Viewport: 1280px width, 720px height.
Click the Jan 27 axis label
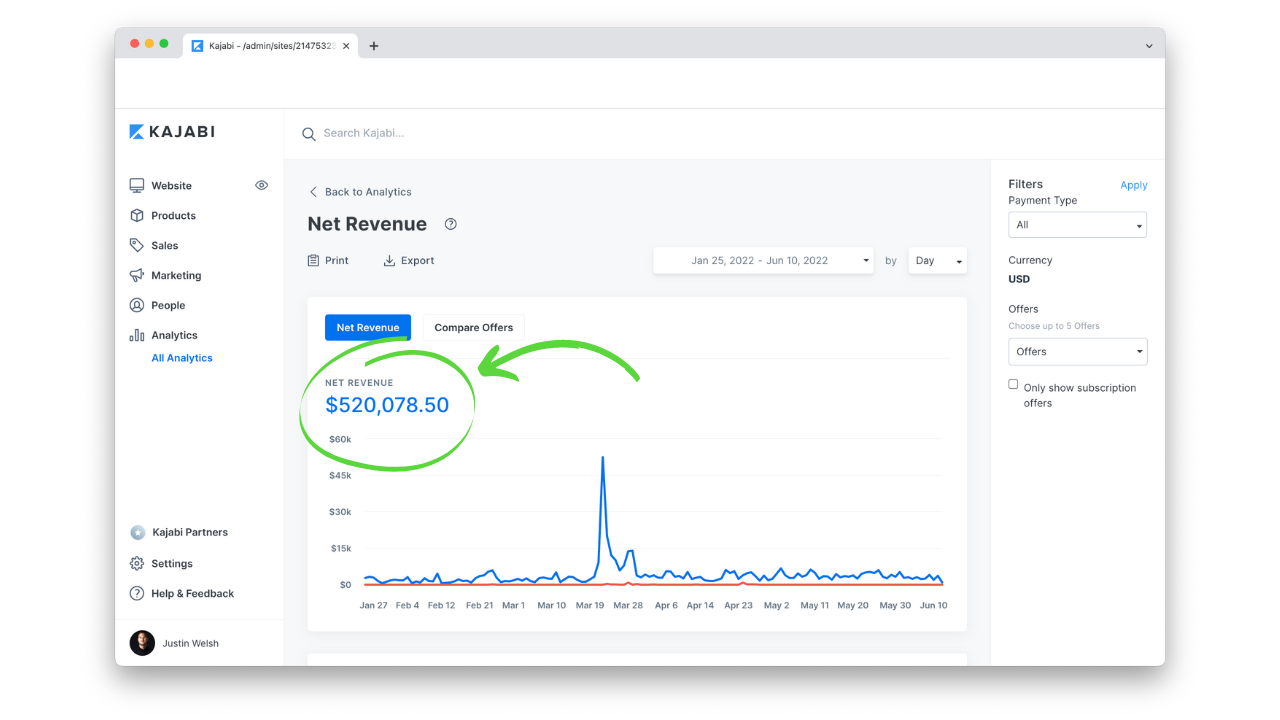pyautogui.click(x=373, y=605)
